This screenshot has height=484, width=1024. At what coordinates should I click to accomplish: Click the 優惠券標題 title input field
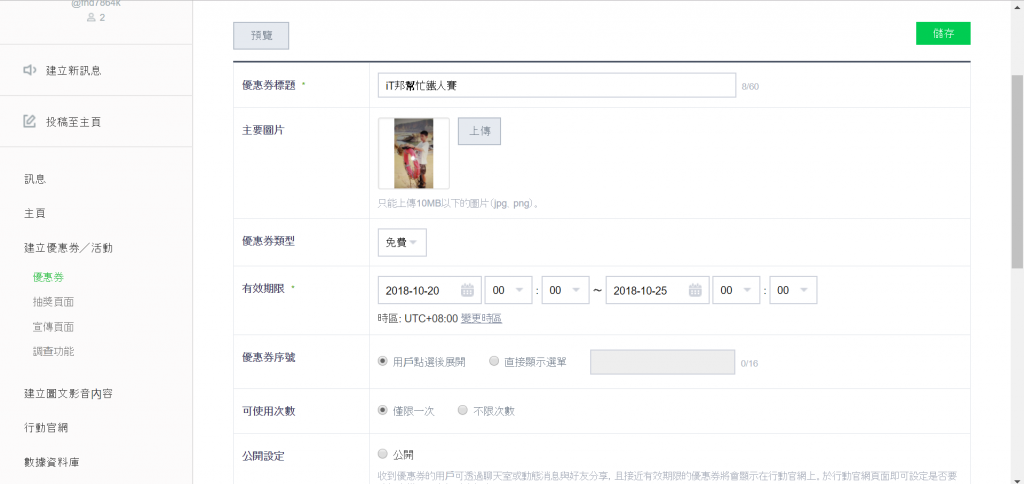[x=557, y=85]
